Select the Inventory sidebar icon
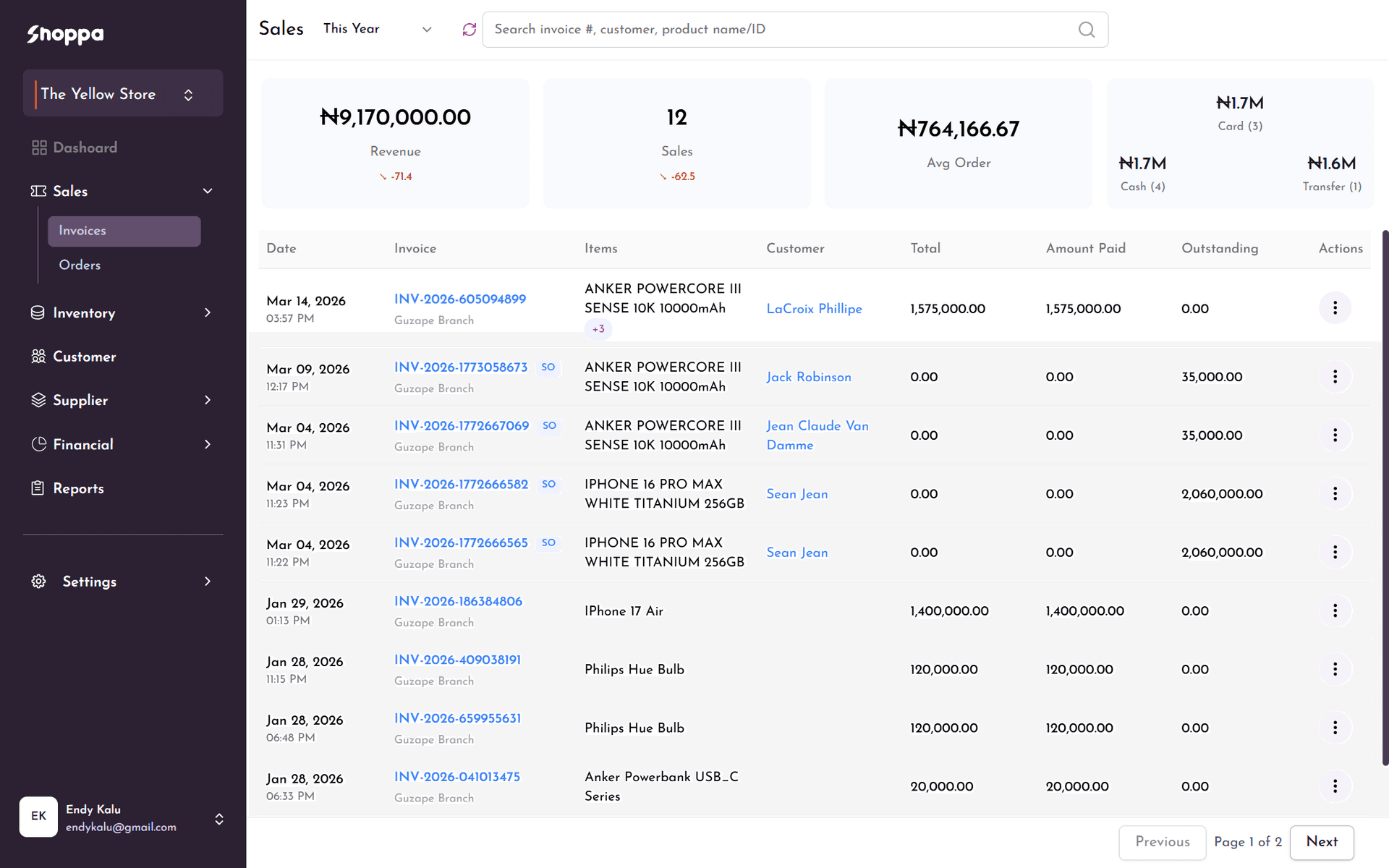 (39, 312)
